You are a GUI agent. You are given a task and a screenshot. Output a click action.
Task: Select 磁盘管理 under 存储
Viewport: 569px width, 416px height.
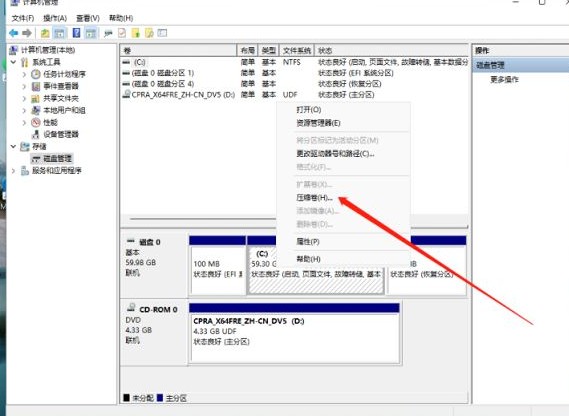click(57, 158)
